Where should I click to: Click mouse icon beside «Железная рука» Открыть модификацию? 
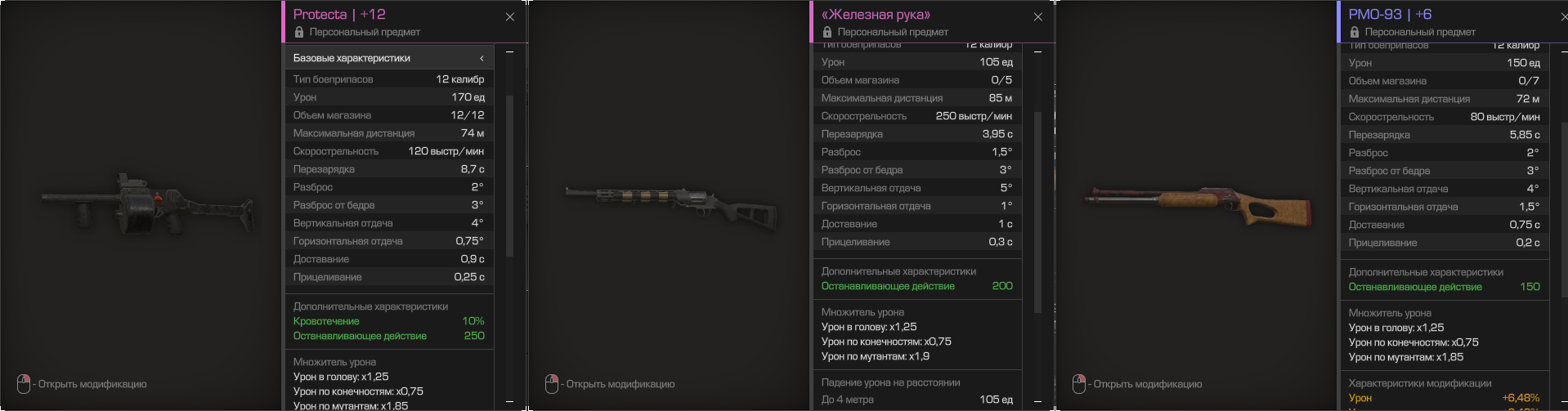552,383
